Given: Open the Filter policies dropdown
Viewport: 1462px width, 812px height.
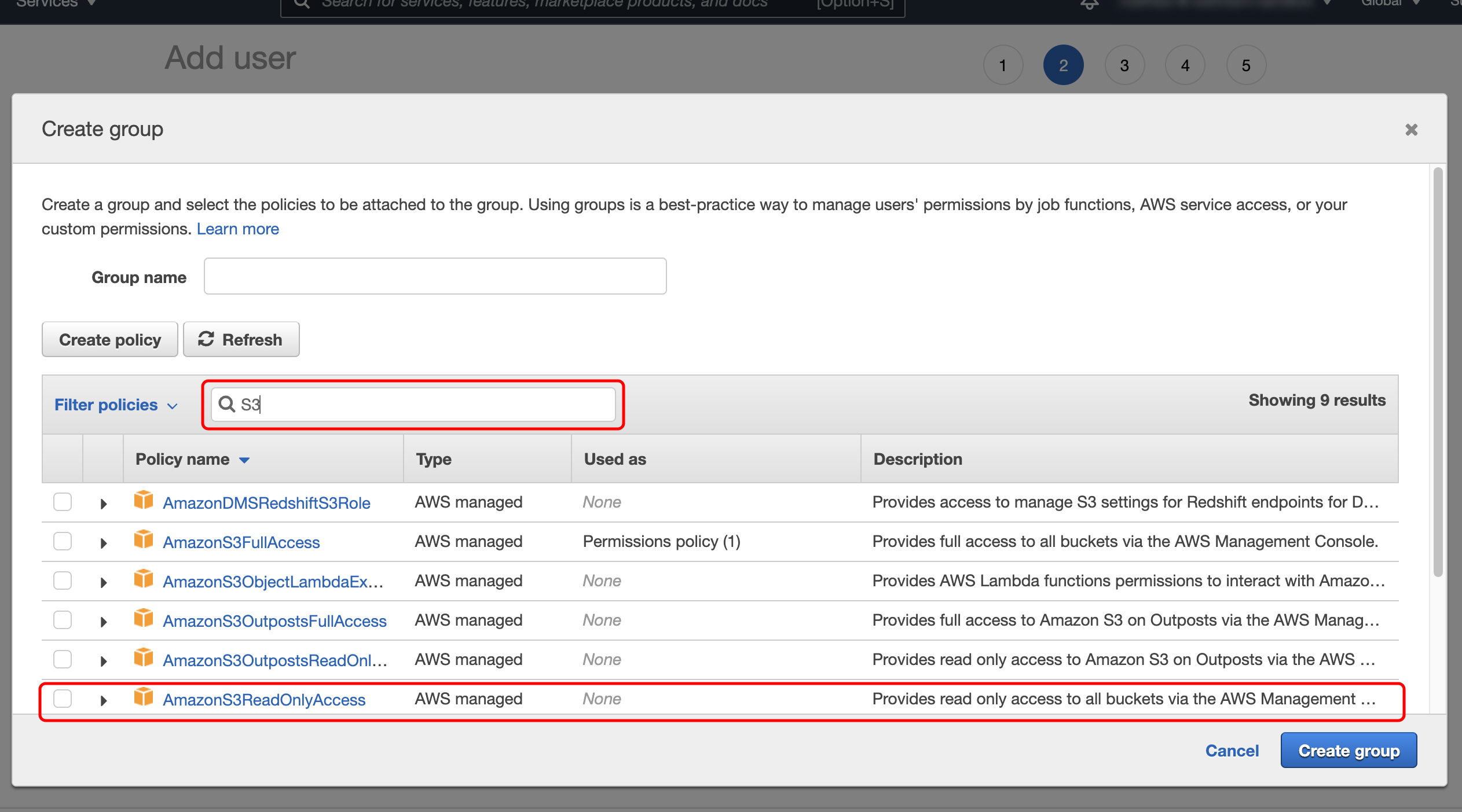Looking at the screenshot, I should [x=116, y=405].
